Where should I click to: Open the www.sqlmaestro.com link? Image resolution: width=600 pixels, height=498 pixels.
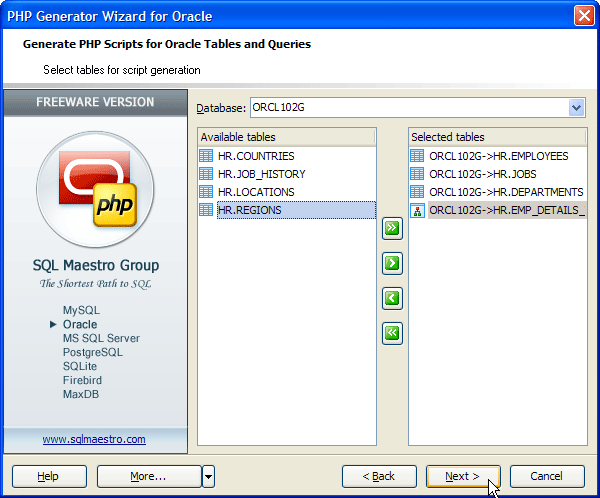click(94, 439)
